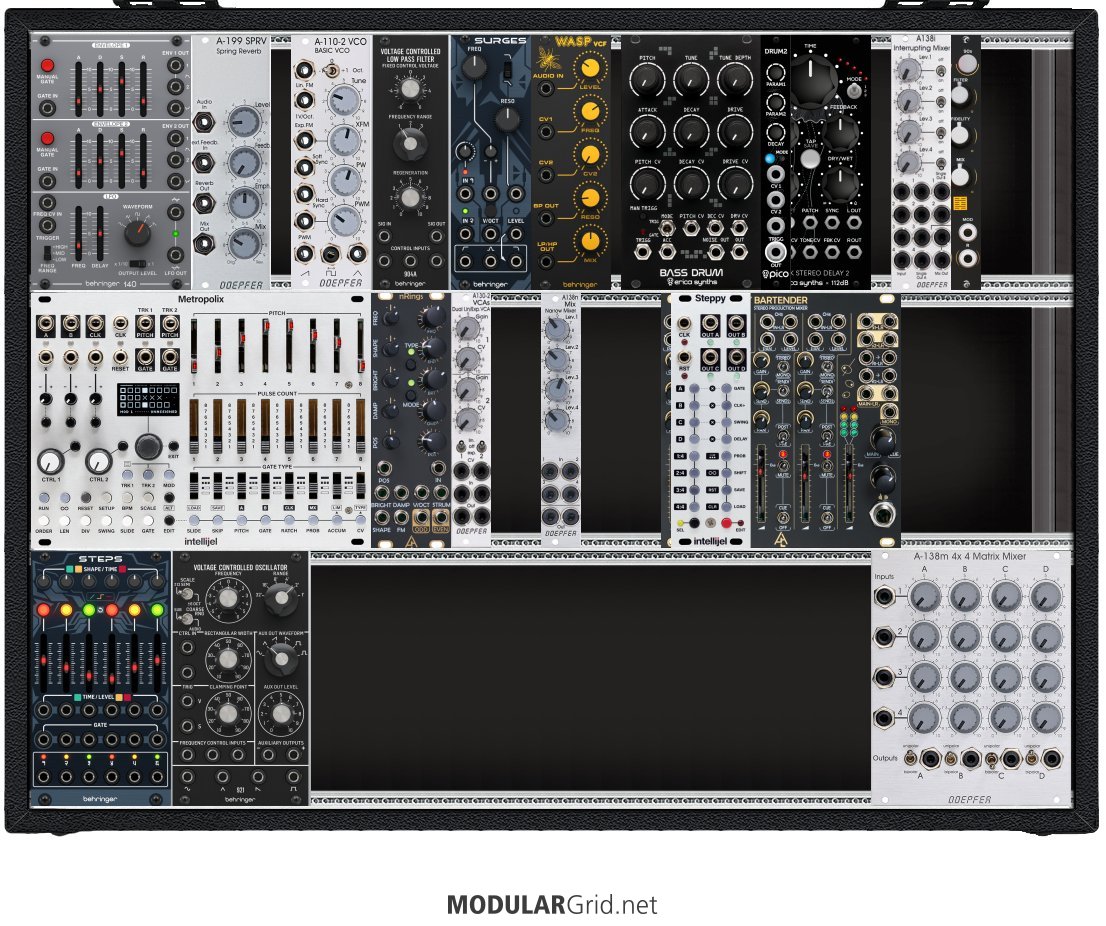Click Input 1 jack on A-138m Matrix Mixer
Image resolution: width=1106 pixels, height=926 pixels.
(885, 598)
